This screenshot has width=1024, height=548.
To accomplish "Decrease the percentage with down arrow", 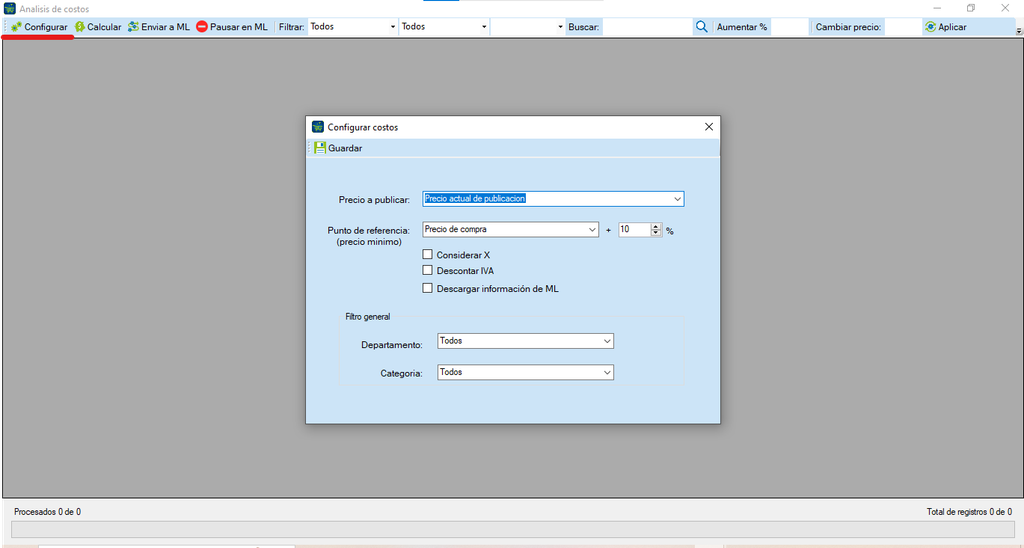I will pos(656,233).
